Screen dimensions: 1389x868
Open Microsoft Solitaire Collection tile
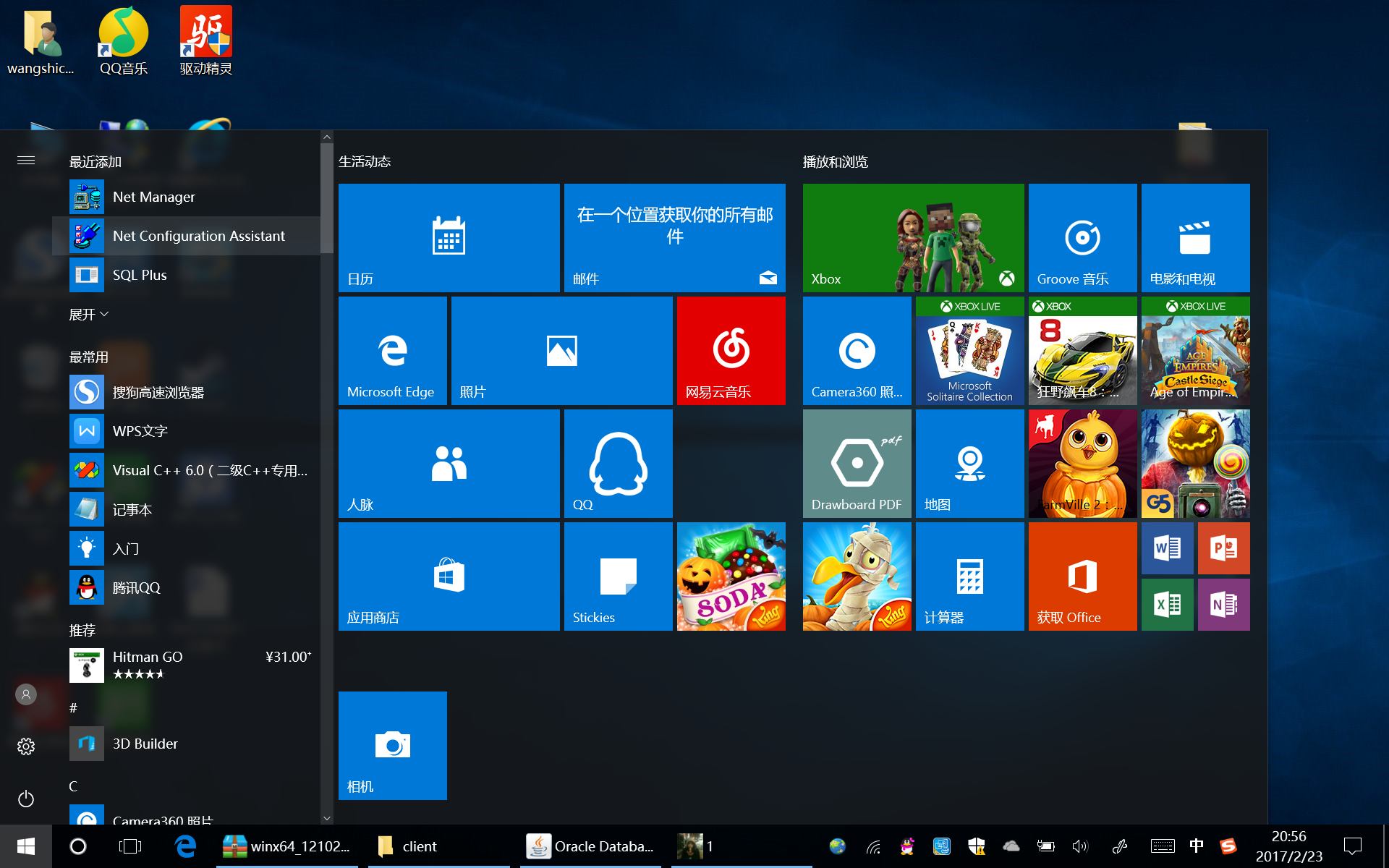tap(969, 350)
